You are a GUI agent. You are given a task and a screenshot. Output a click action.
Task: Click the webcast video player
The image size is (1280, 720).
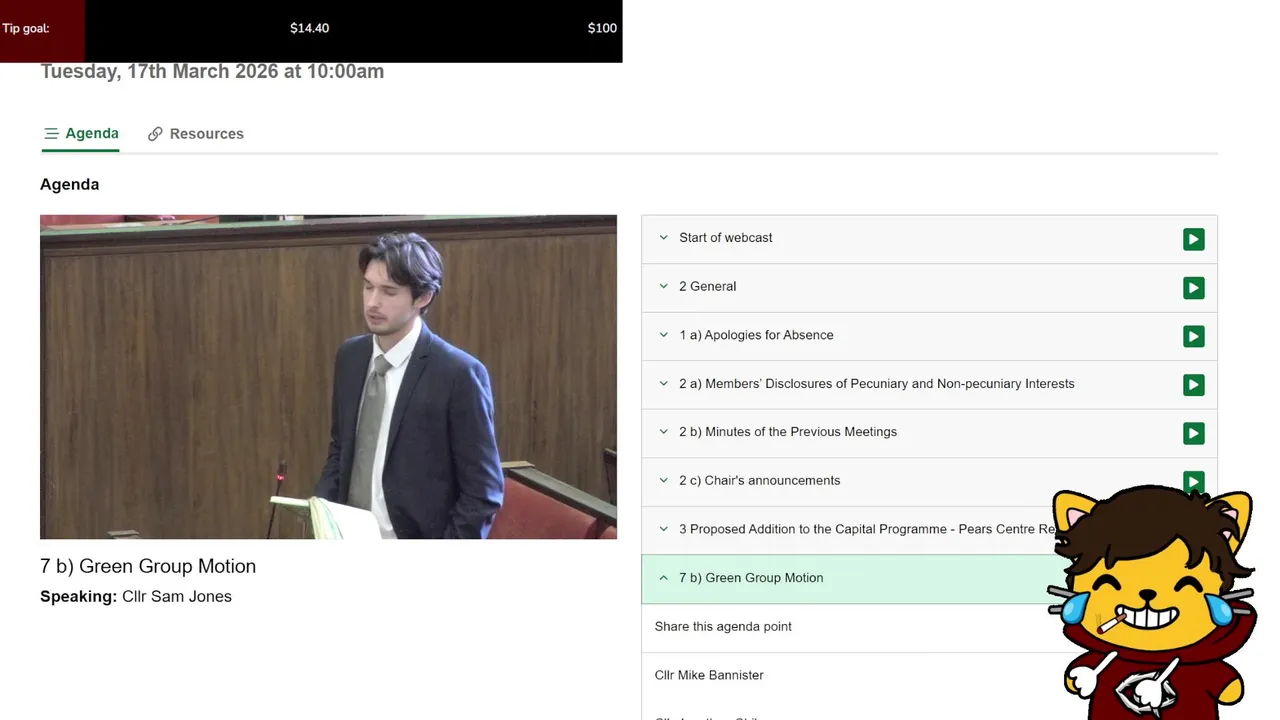[x=328, y=377]
